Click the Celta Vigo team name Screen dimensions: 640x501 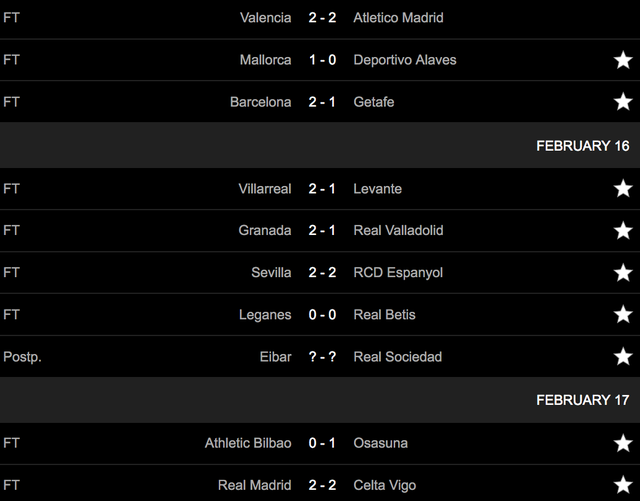point(385,485)
